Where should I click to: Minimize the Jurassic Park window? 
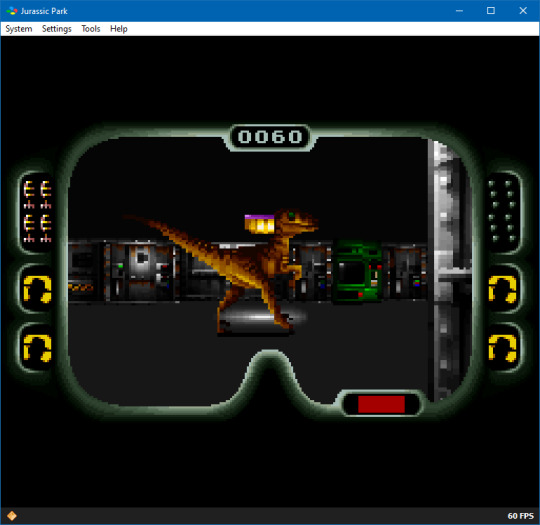(459, 11)
